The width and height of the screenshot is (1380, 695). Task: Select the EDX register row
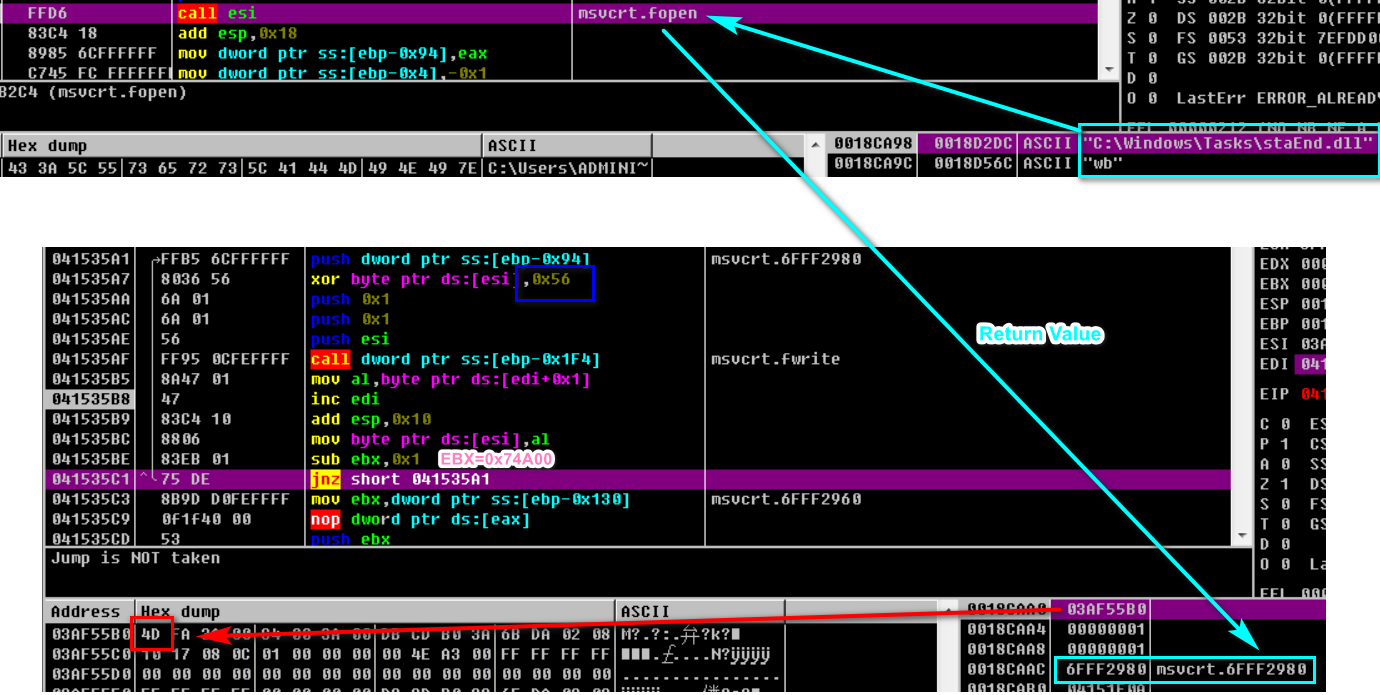pyautogui.click(x=1293, y=263)
